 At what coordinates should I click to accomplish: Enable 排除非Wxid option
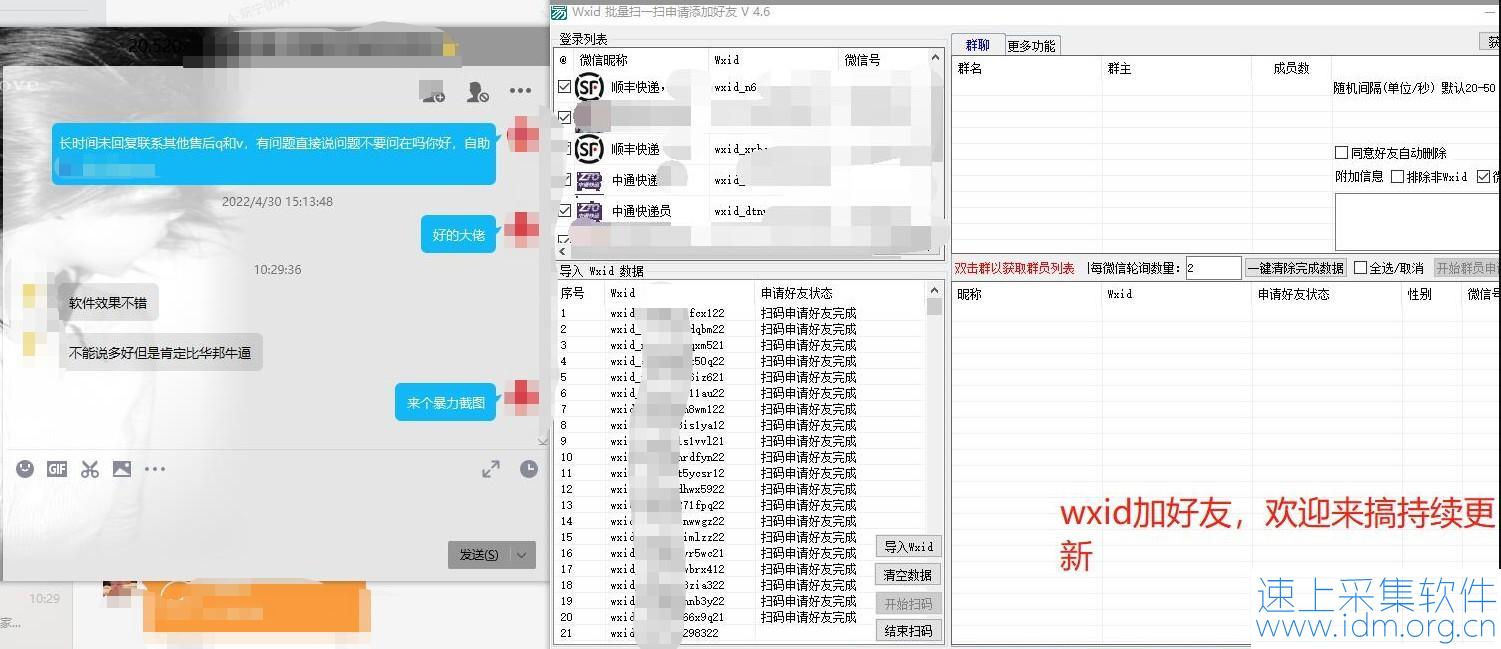(x=1398, y=176)
